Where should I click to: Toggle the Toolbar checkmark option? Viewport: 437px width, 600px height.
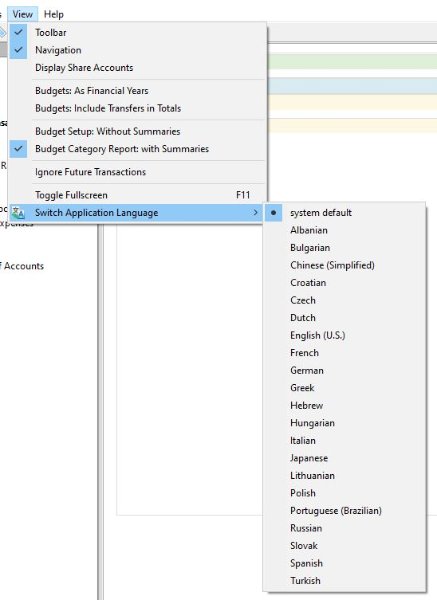(x=18, y=33)
